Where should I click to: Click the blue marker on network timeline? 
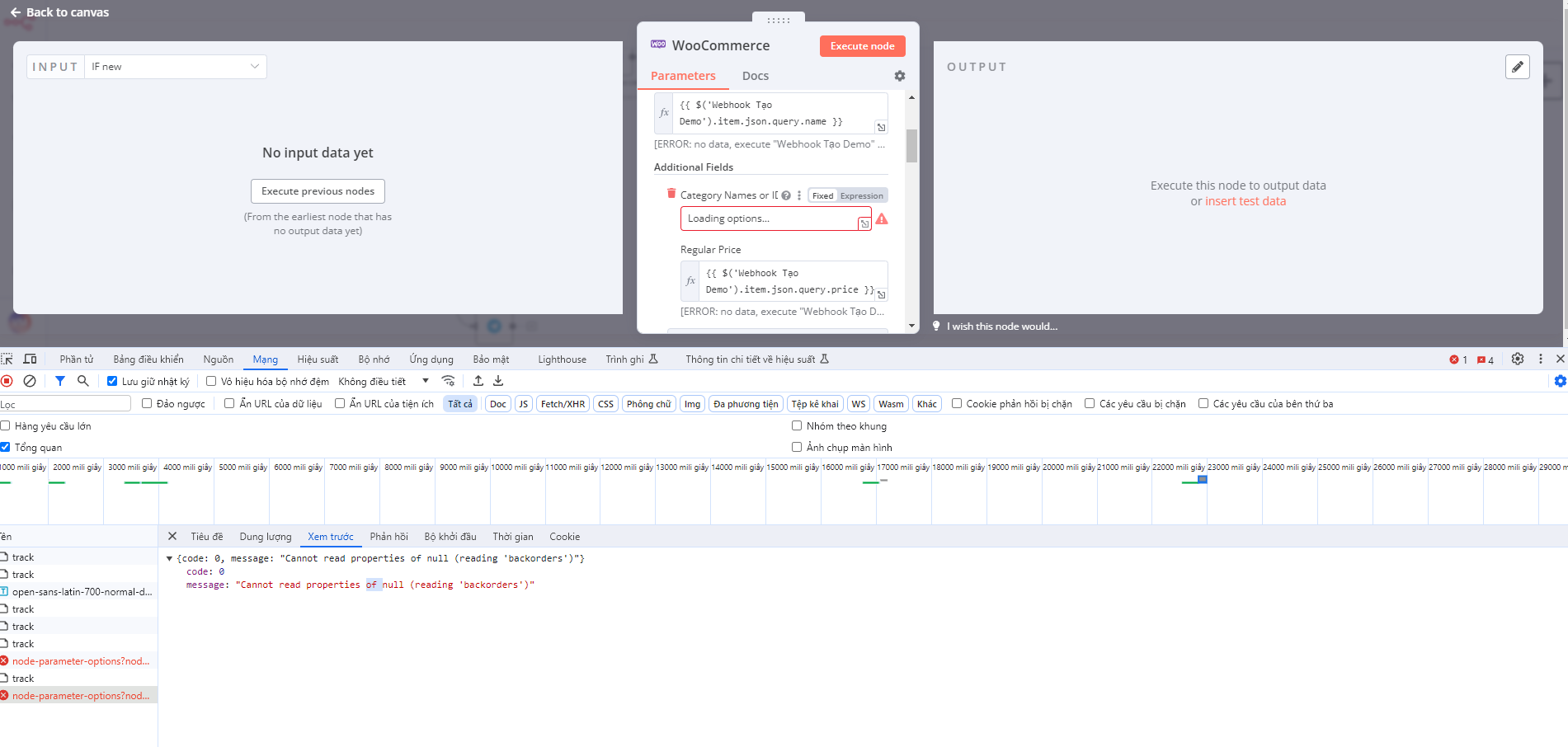[x=1203, y=479]
